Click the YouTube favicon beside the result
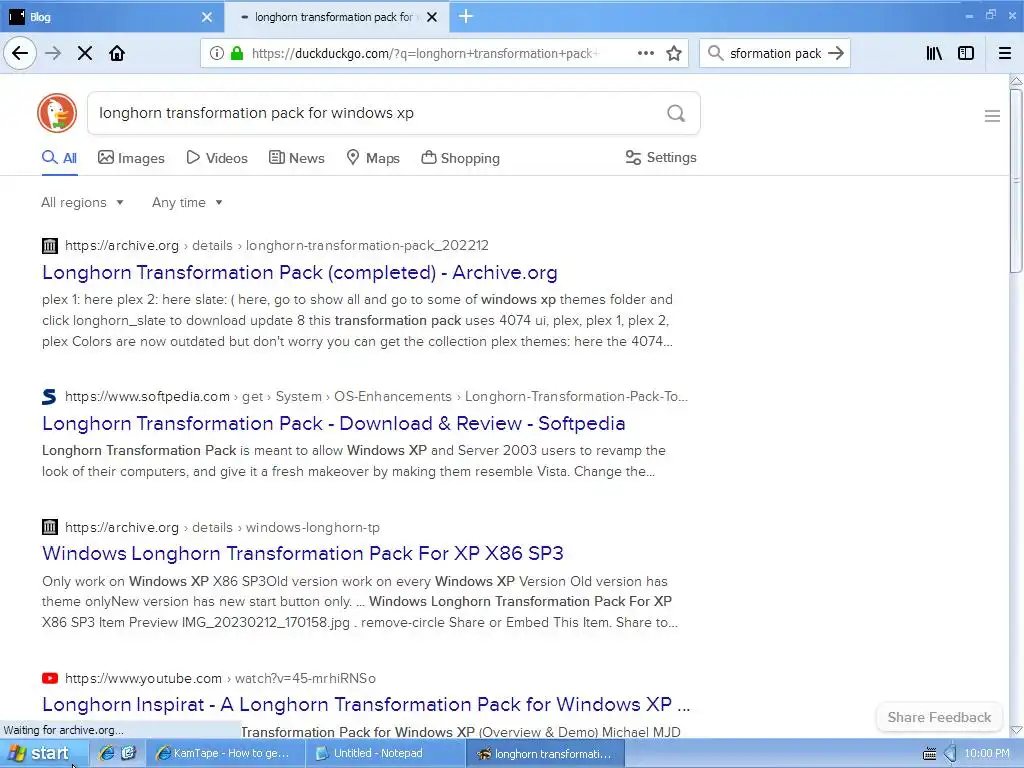Viewport: 1024px width, 768px height. coord(50,679)
